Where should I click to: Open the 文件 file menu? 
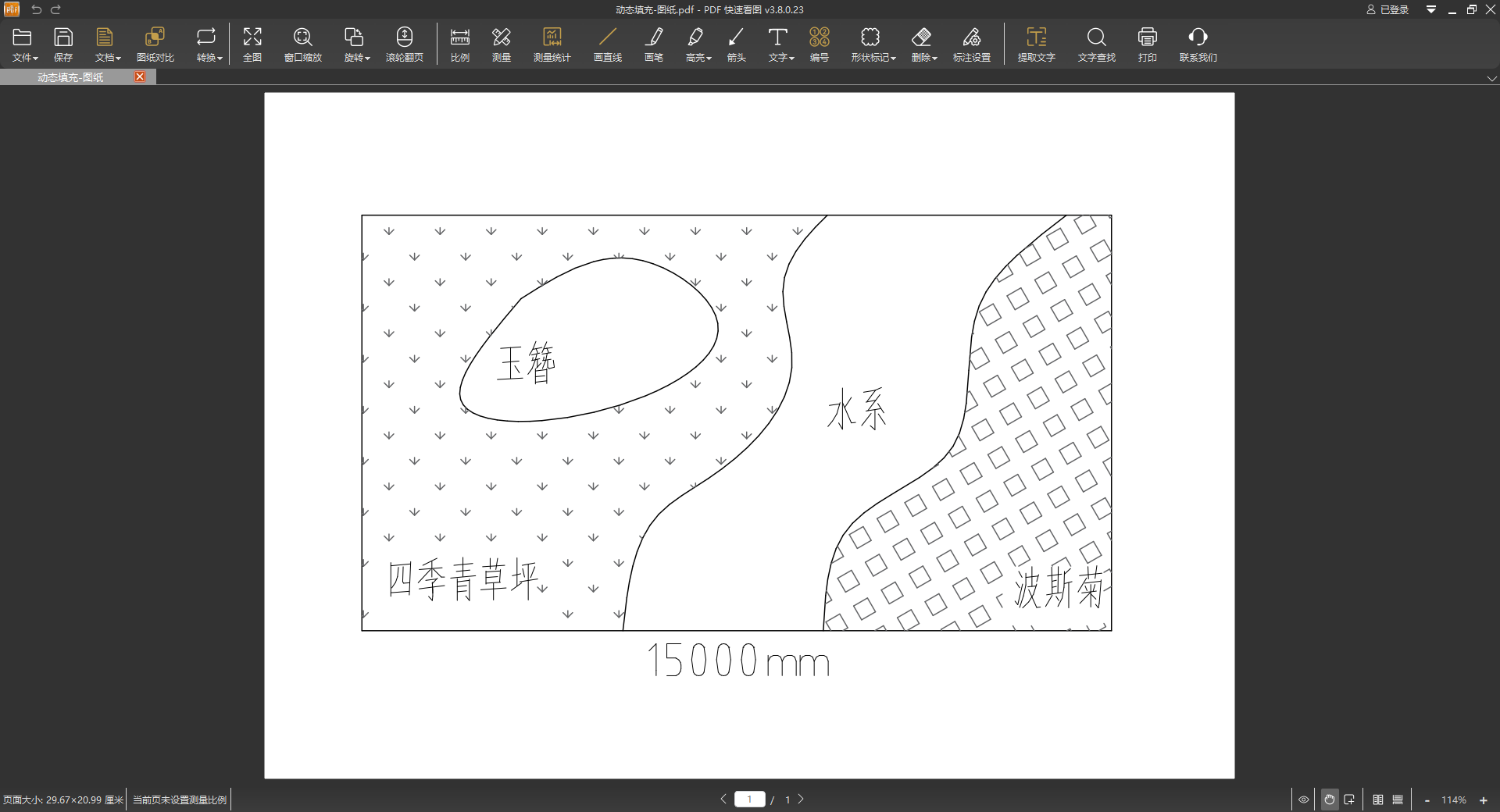click(x=24, y=45)
